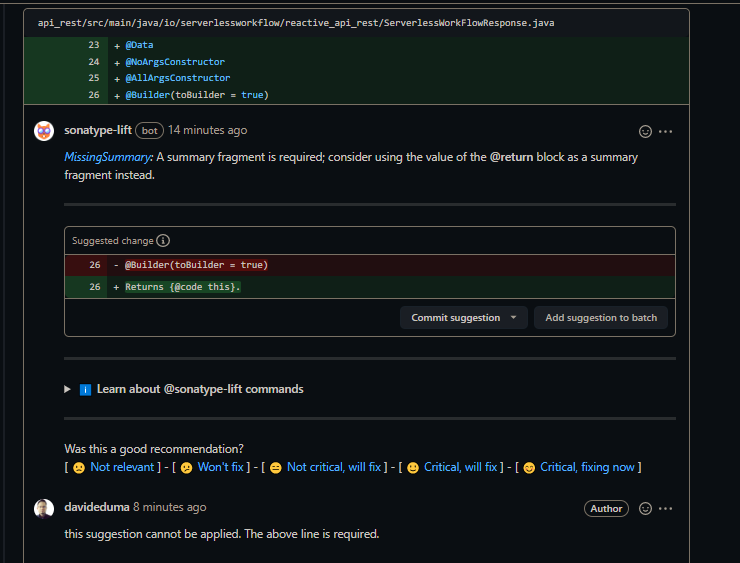
Task: Click the frowning emoji before Not relevant
Action: (79, 468)
